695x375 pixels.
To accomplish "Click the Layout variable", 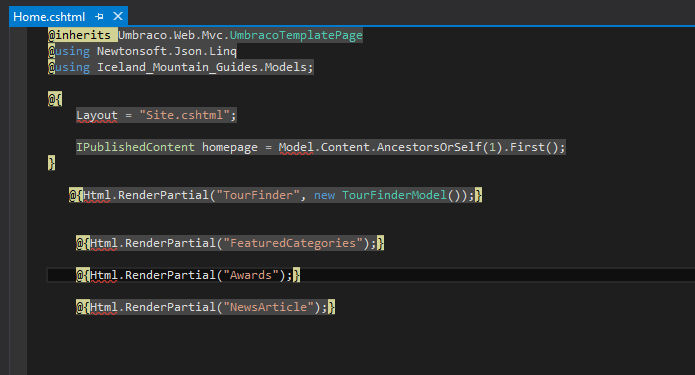I will click(x=97, y=115).
